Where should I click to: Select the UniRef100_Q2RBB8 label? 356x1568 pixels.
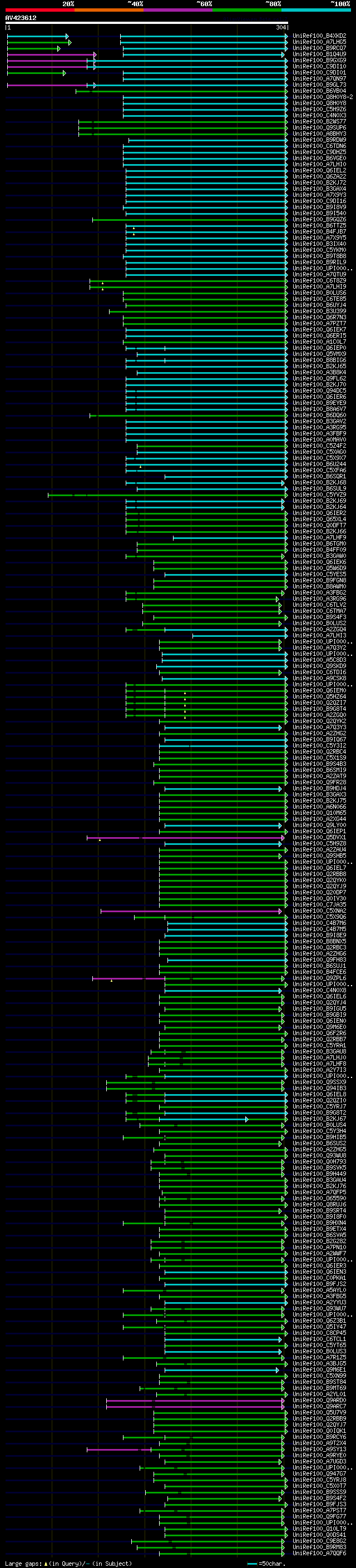pos(319,874)
